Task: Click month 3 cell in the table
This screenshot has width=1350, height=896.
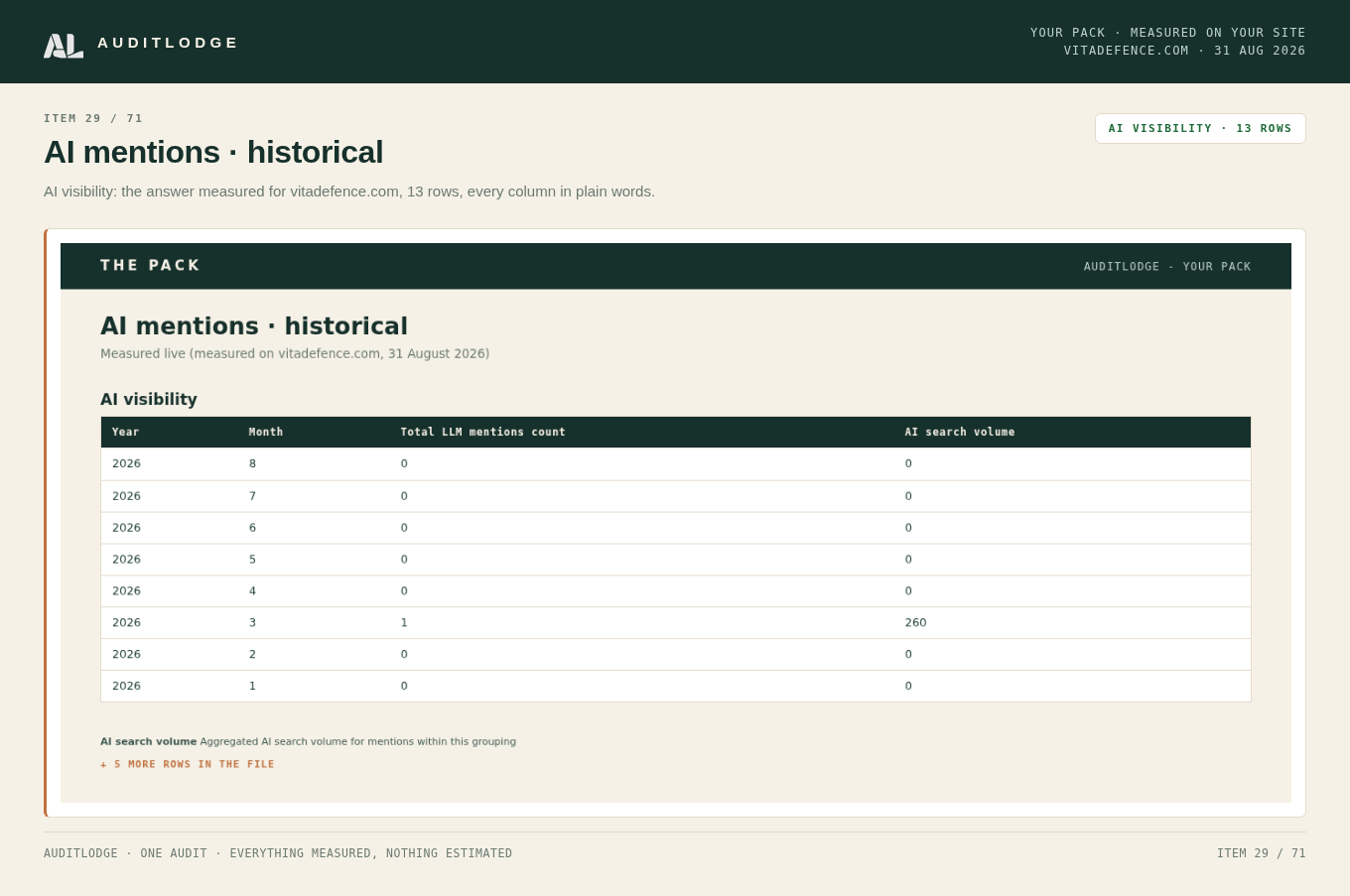Action: coord(252,623)
